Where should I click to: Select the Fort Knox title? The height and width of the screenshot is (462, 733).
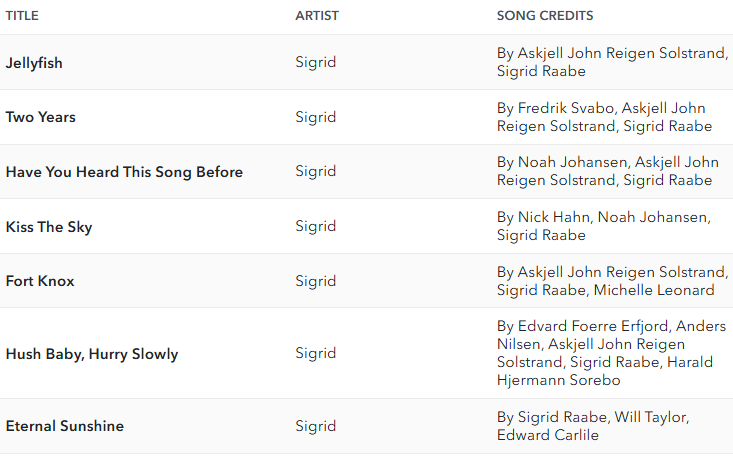pos(40,281)
